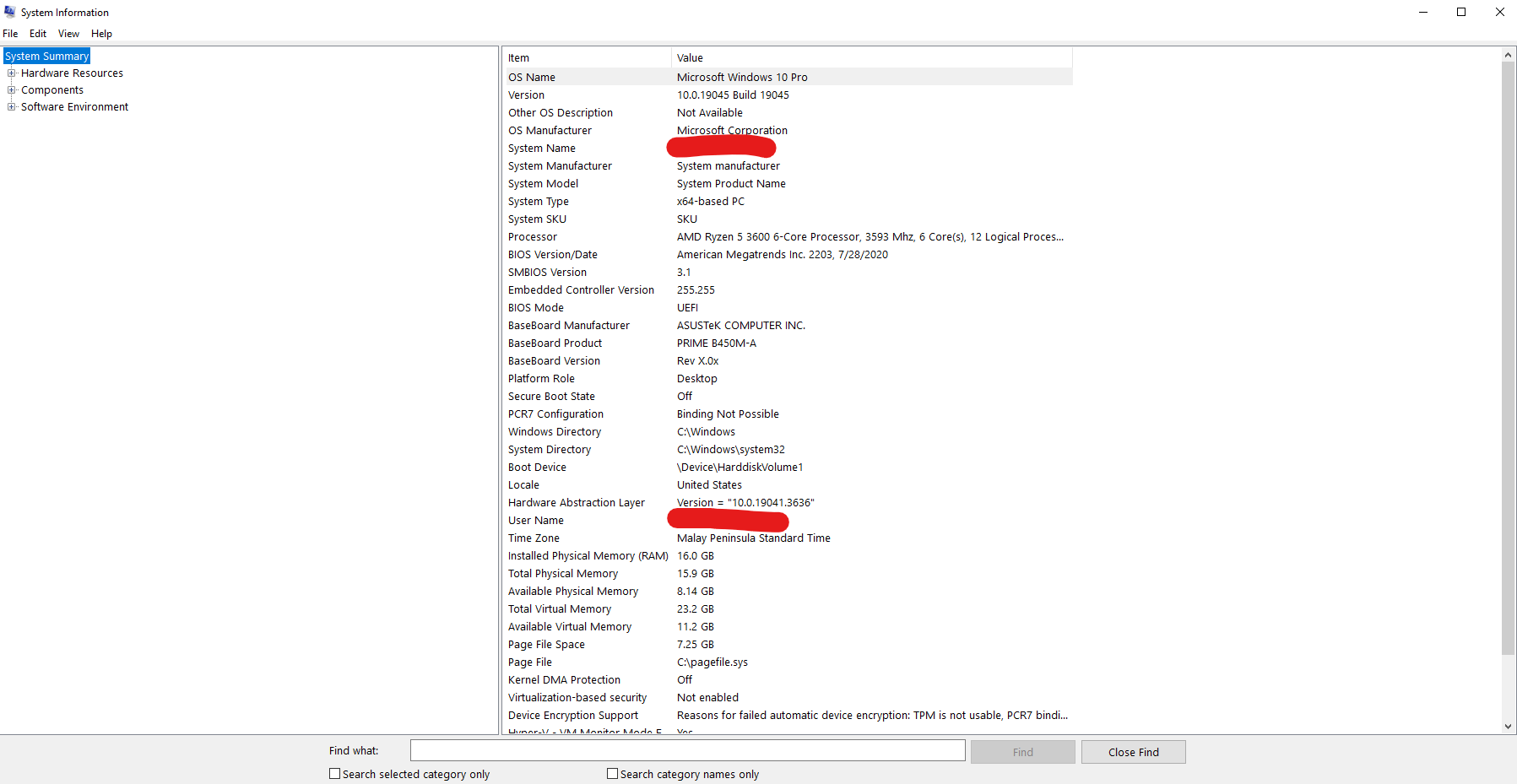Viewport: 1517px width, 784px height.
Task: Select the Version row label
Action: [526, 95]
